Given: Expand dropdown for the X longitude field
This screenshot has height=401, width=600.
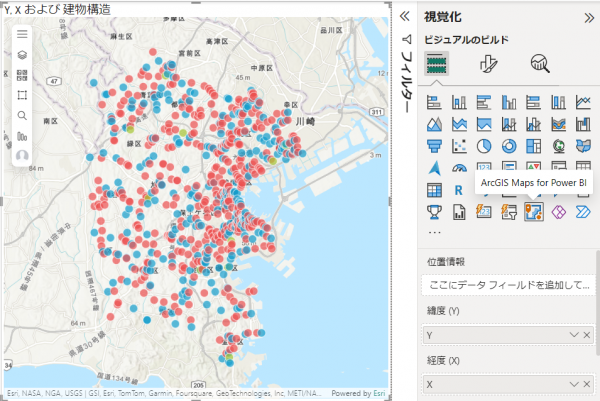Looking at the screenshot, I should click(x=573, y=384).
